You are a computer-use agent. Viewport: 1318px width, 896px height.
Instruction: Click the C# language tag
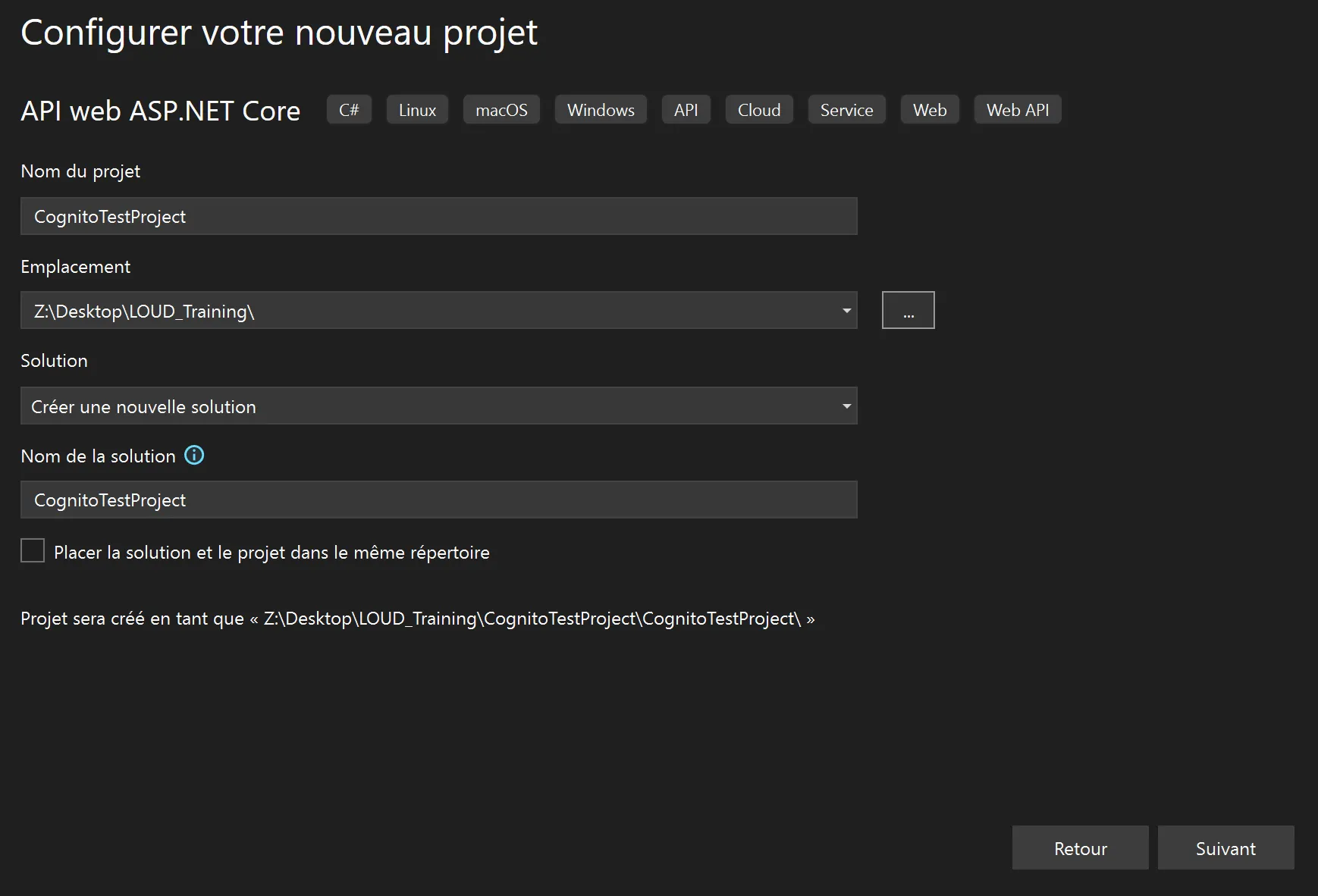point(349,110)
